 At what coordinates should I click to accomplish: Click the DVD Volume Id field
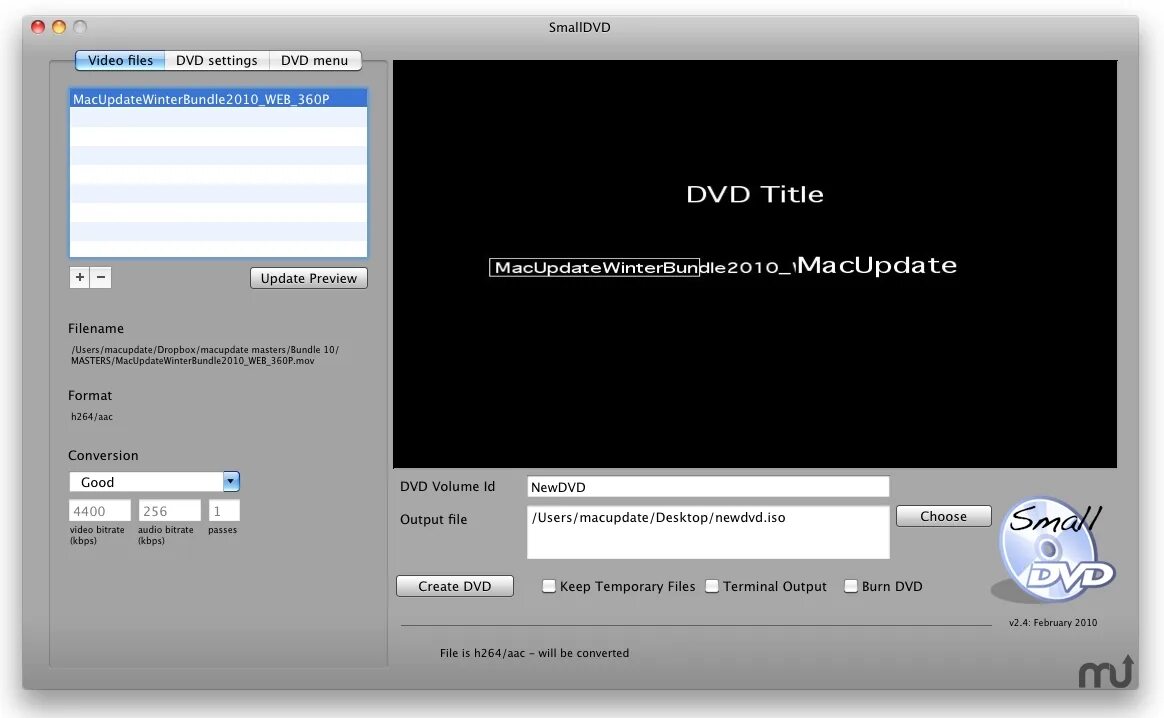click(708, 487)
